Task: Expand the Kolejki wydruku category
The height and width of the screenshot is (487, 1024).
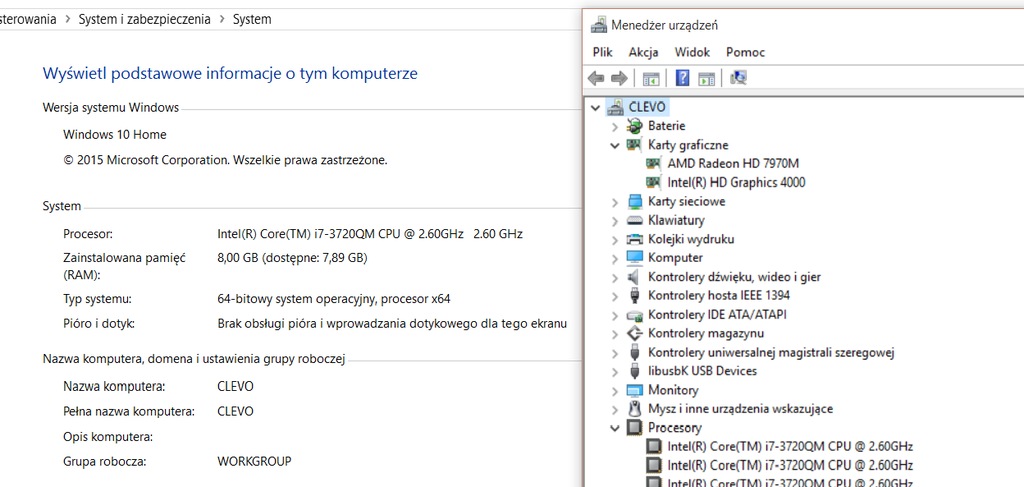Action: [x=615, y=240]
